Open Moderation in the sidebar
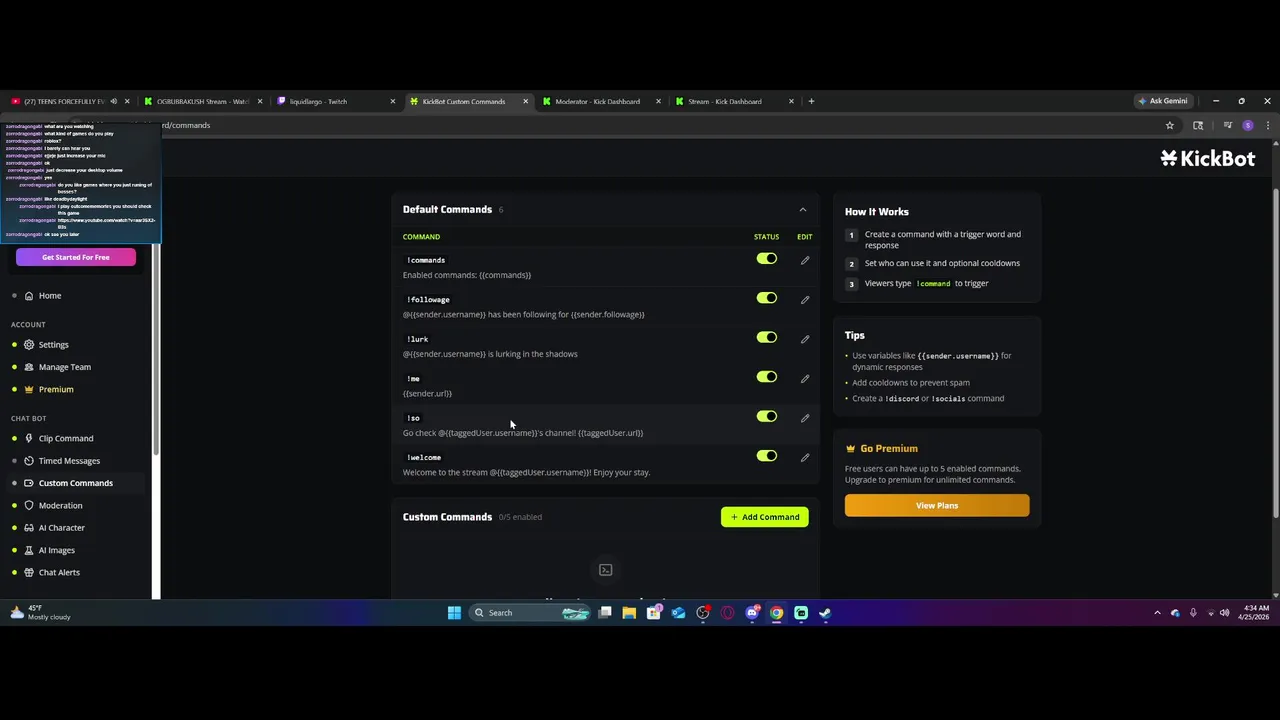This screenshot has height=720, width=1280. click(x=77, y=506)
